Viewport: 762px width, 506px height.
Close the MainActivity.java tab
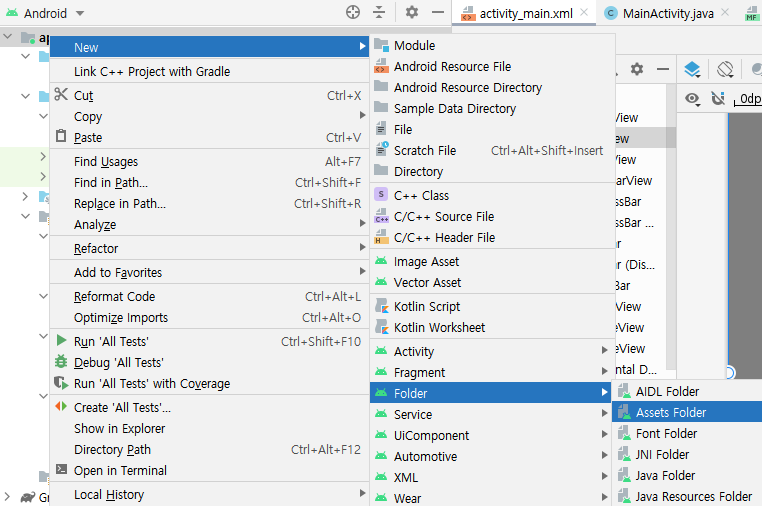[725, 12]
